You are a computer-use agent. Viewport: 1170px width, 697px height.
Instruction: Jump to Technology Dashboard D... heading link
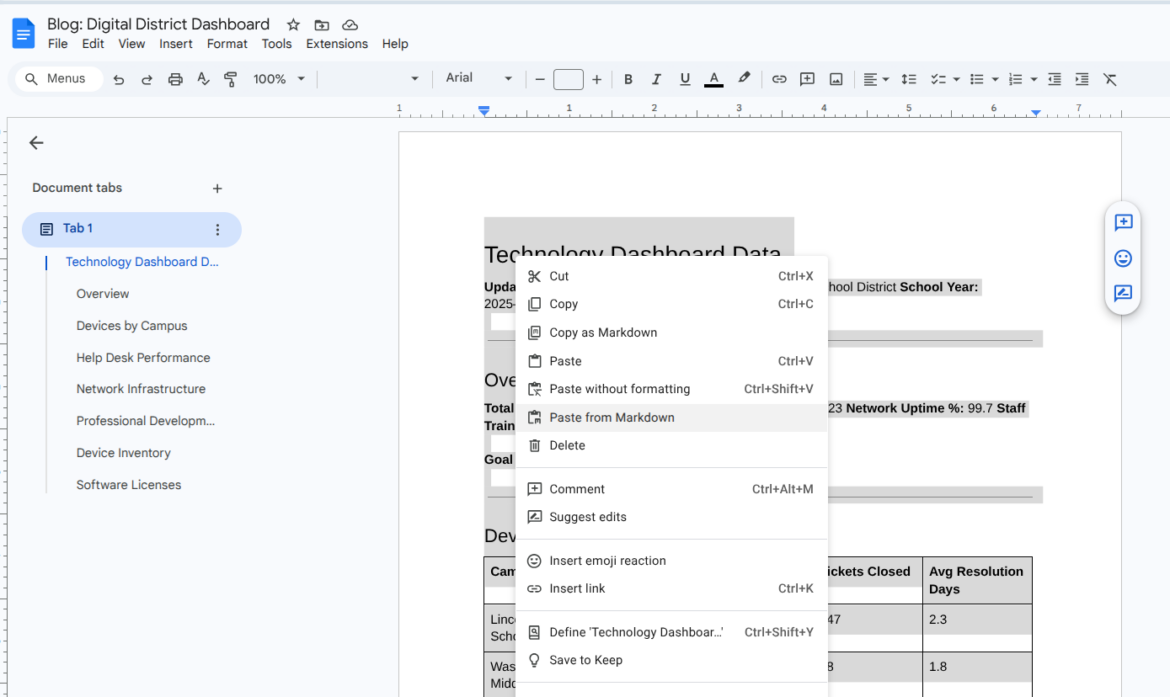point(142,262)
